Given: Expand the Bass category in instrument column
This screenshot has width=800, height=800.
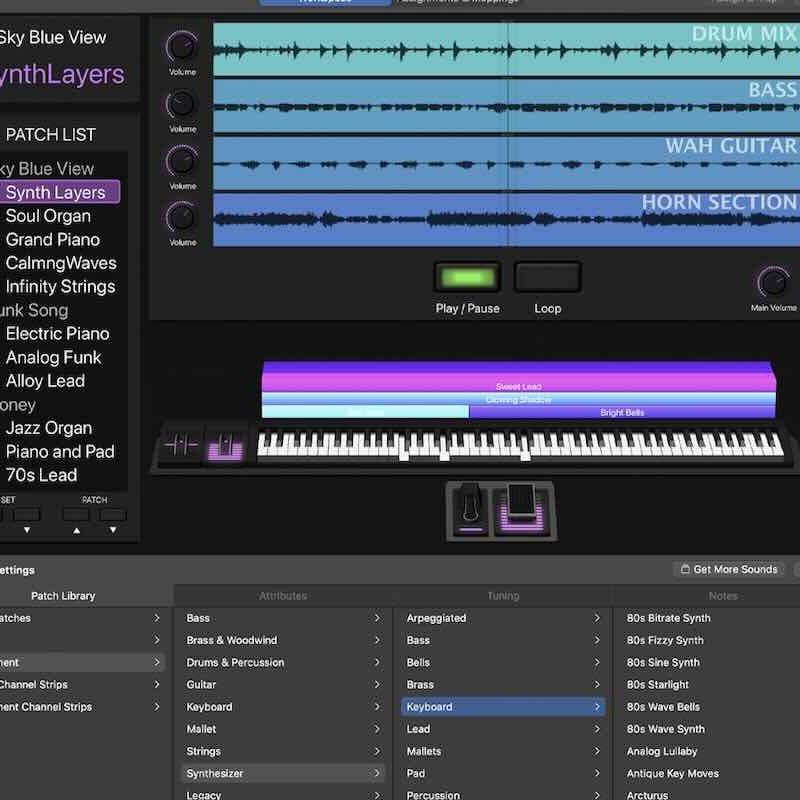Looking at the screenshot, I should tap(283, 618).
